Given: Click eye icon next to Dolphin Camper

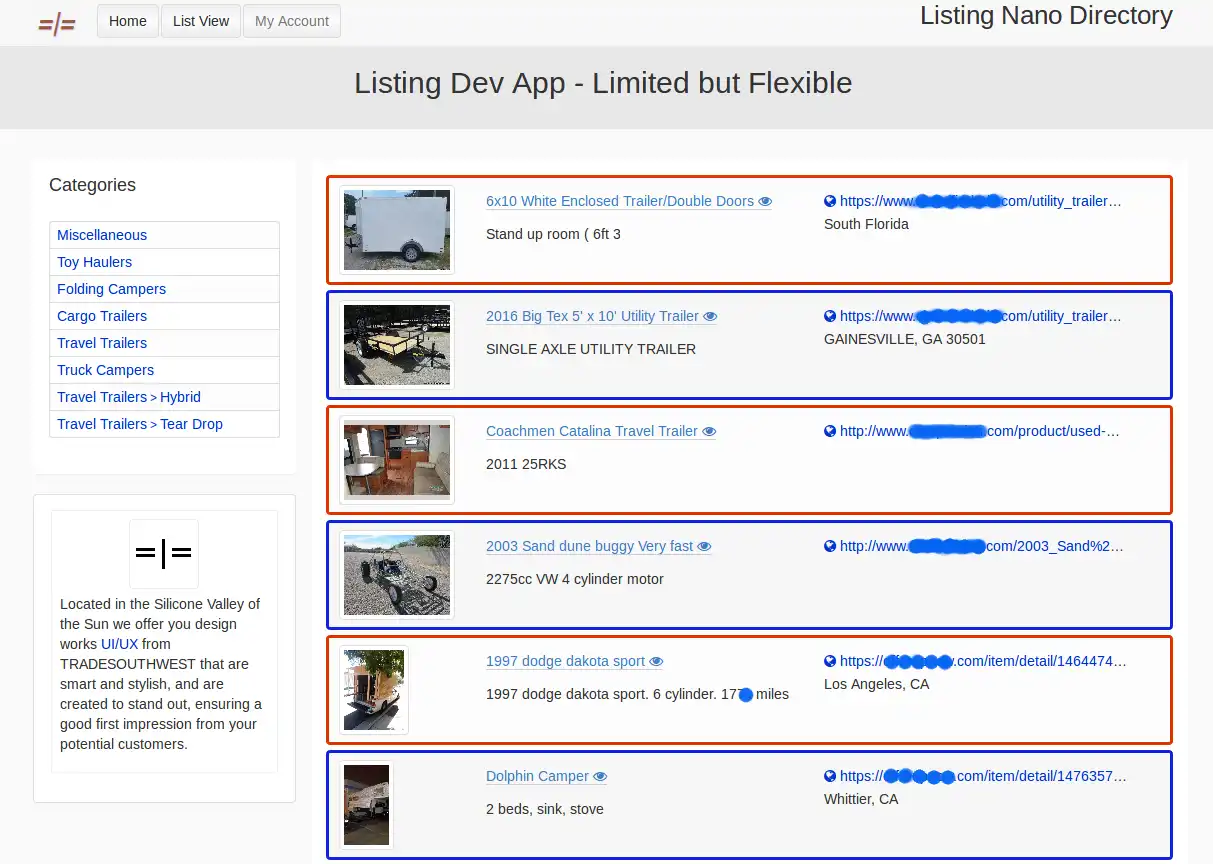Looking at the screenshot, I should coord(600,777).
